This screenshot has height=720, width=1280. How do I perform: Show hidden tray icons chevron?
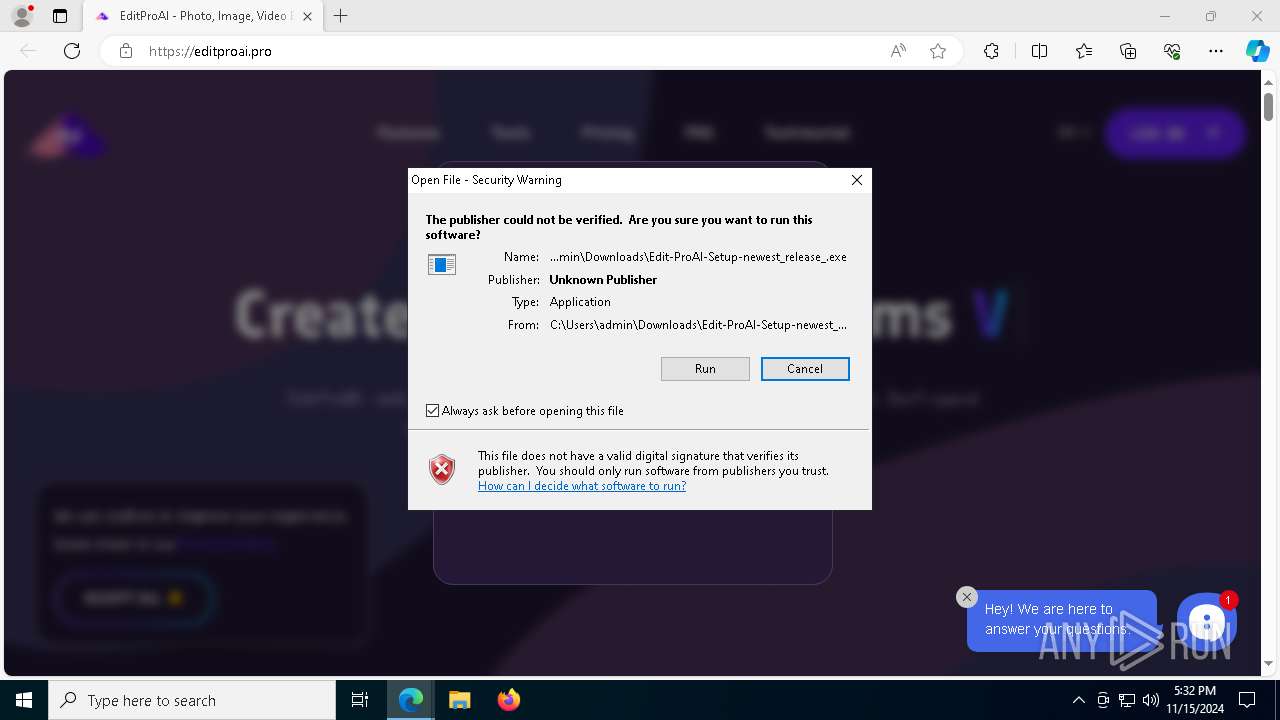point(1078,700)
